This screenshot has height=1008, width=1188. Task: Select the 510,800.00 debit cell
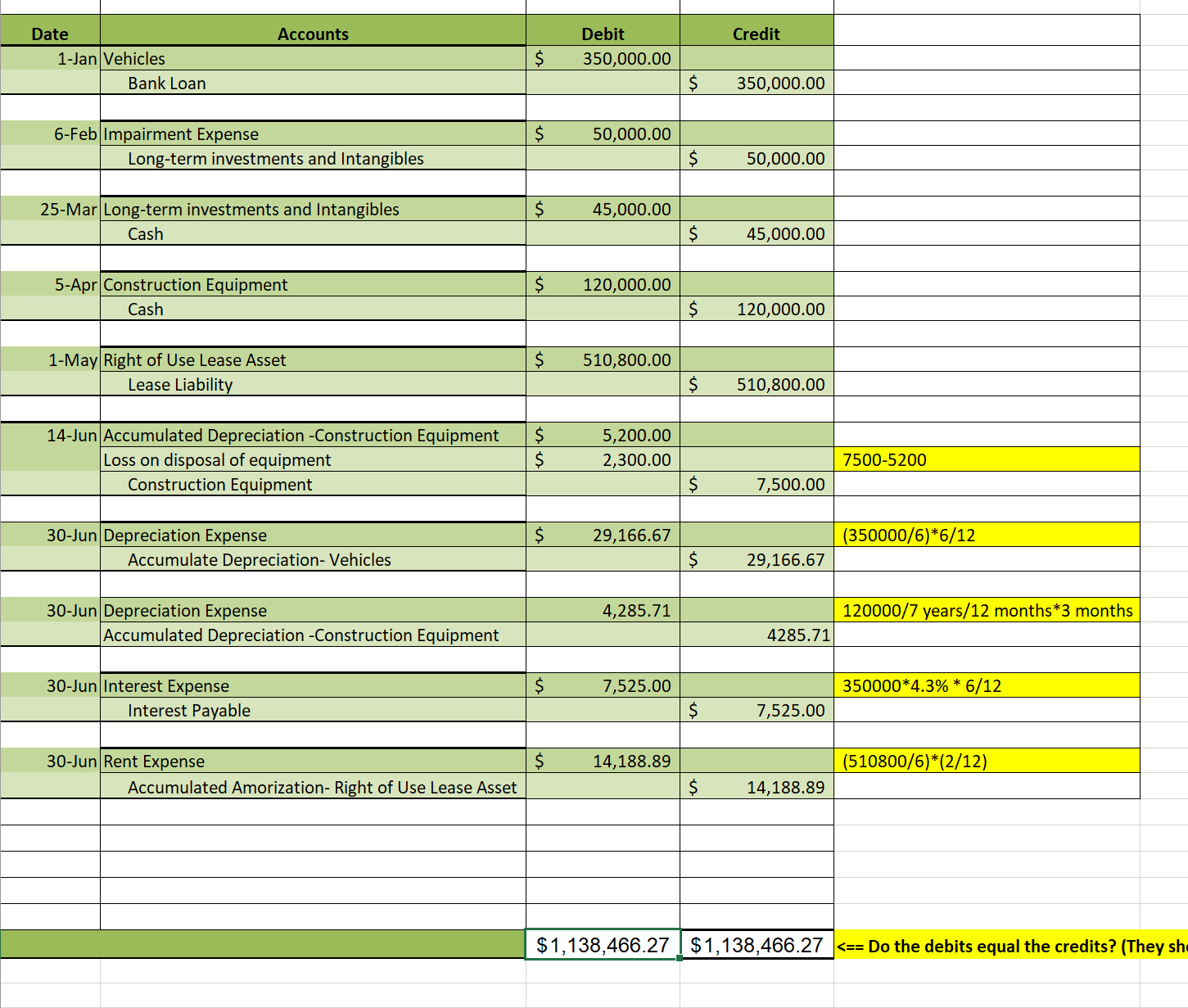click(603, 359)
